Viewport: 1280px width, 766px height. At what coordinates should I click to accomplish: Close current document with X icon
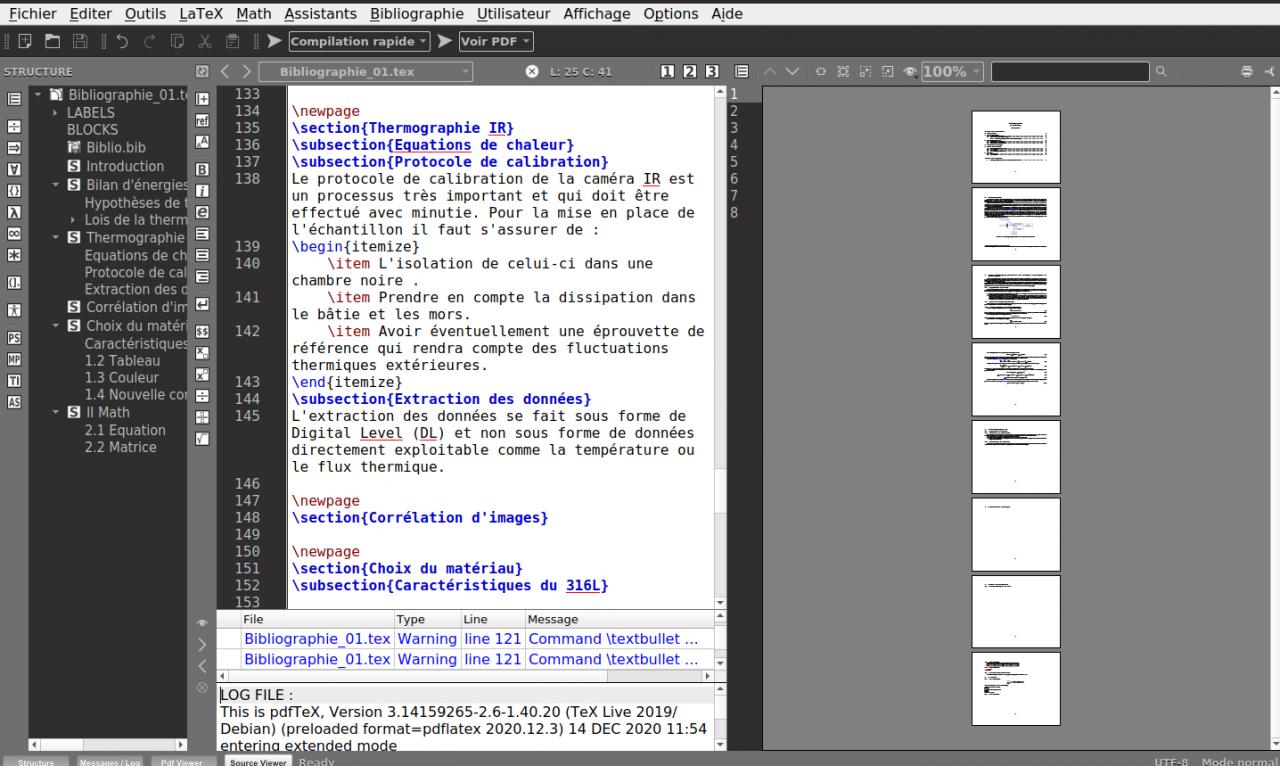tap(532, 72)
